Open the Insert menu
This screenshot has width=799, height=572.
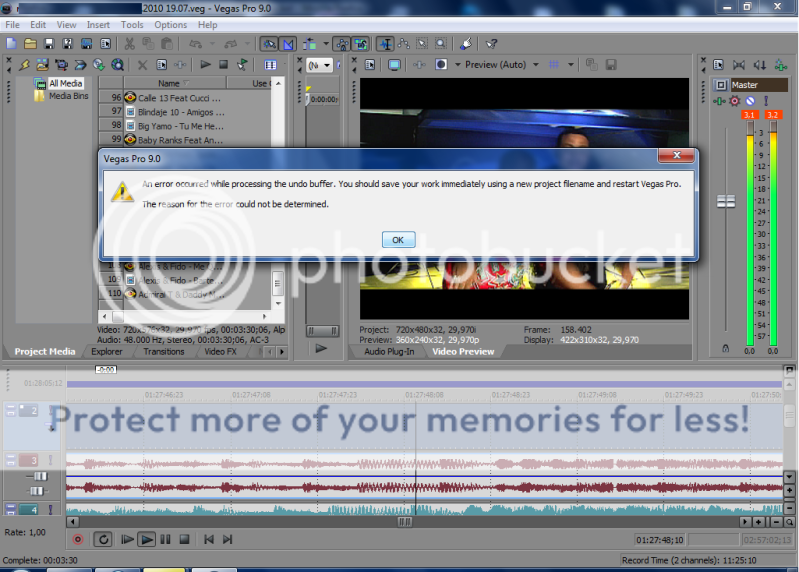(x=98, y=24)
